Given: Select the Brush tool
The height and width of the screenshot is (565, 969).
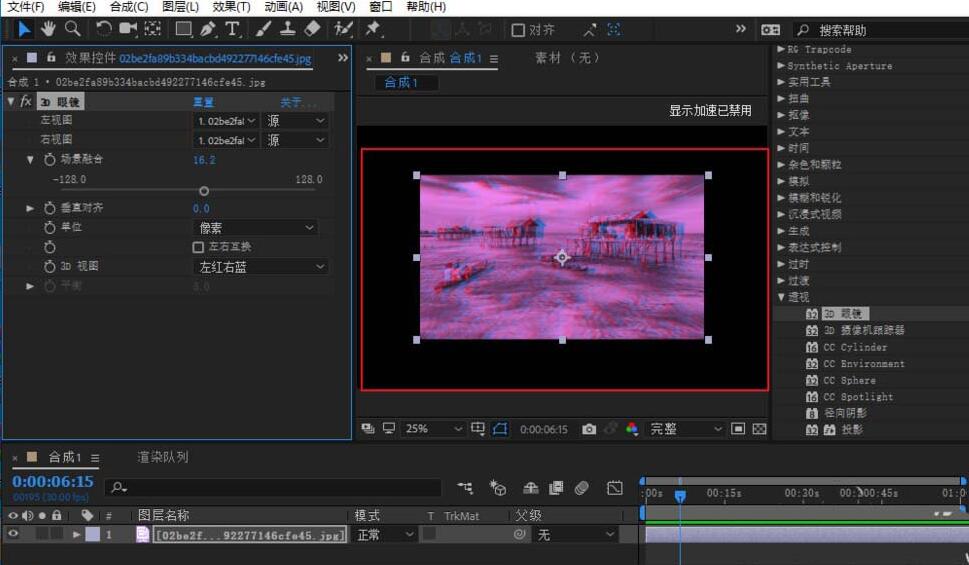Looking at the screenshot, I should (263, 28).
